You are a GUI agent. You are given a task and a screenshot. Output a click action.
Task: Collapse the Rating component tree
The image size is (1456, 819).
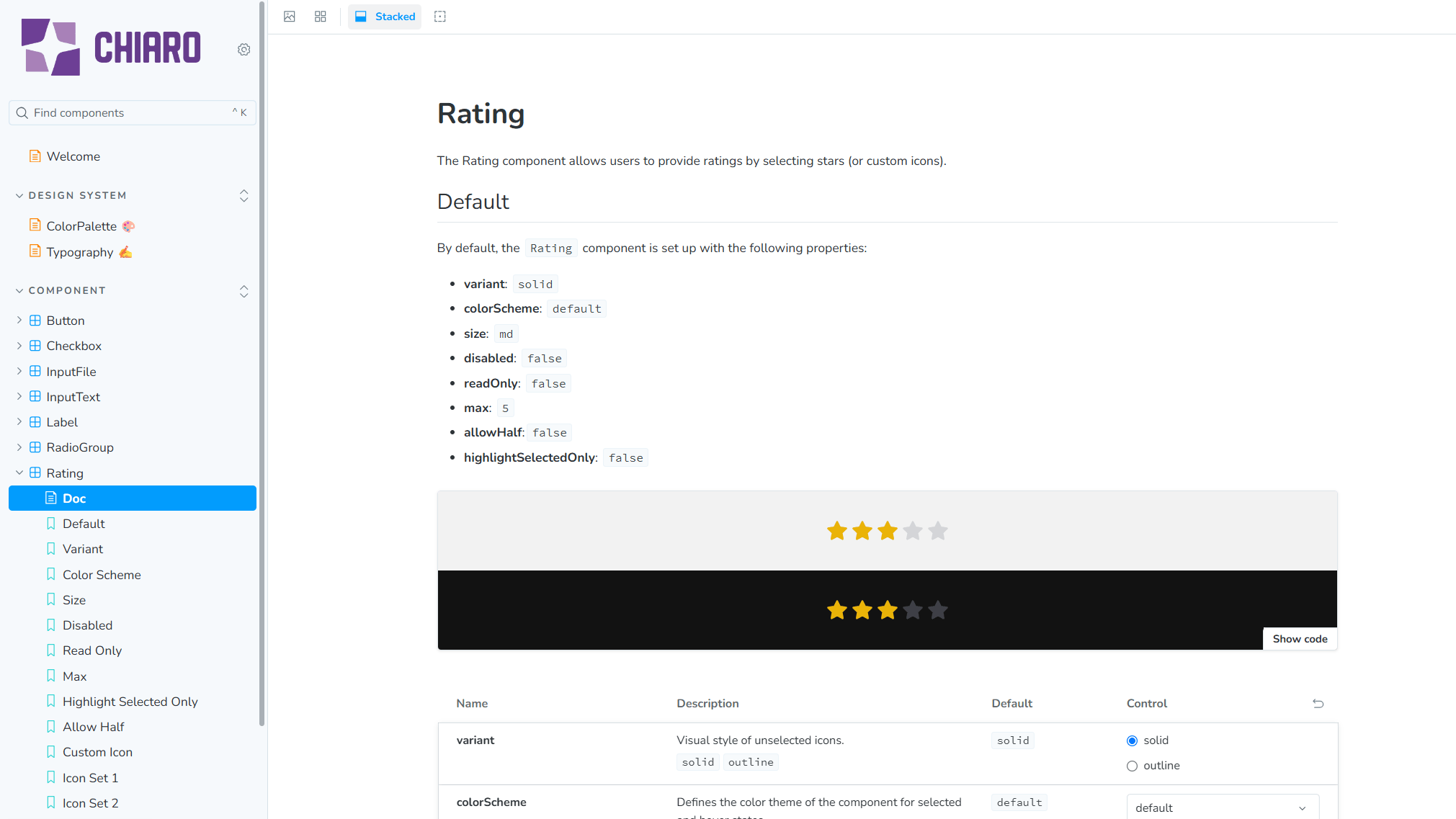pyautogui.click(x=18, y=473)
